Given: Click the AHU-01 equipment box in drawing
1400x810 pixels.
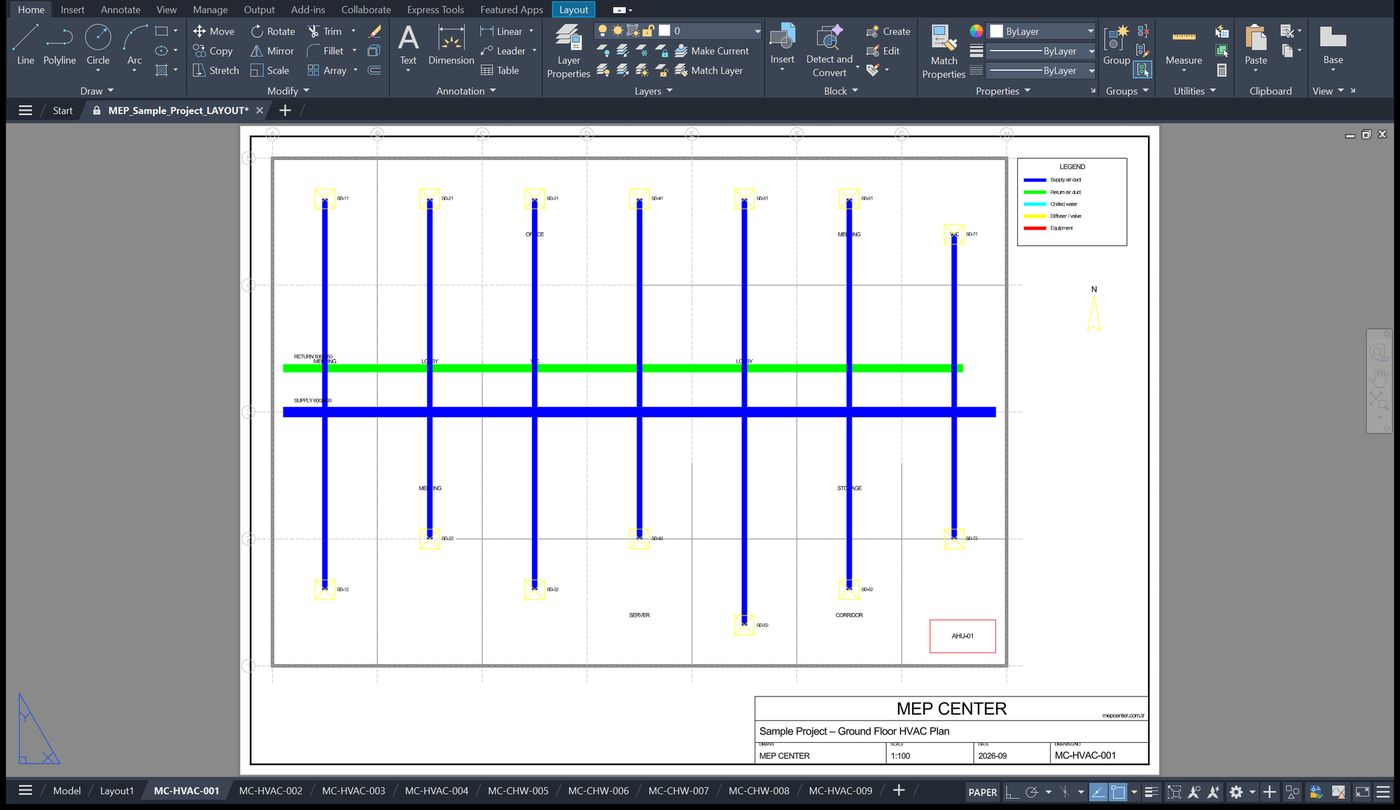Looking at the screenshot, I should [x=962, y=636].
